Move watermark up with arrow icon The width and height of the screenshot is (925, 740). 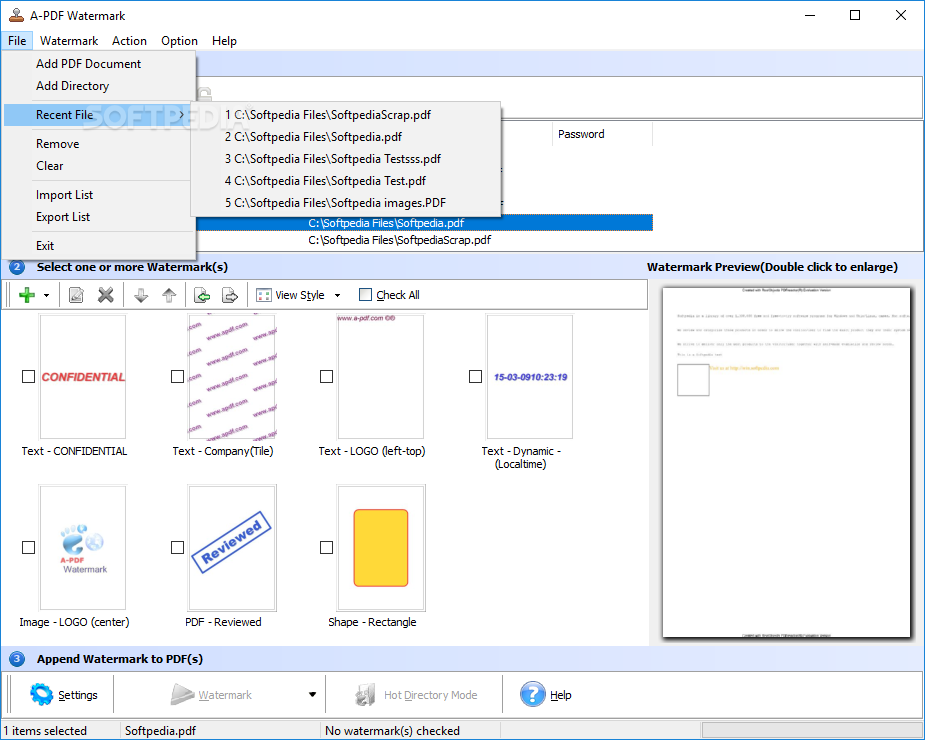pyautogui.click(x=169, y=294)
